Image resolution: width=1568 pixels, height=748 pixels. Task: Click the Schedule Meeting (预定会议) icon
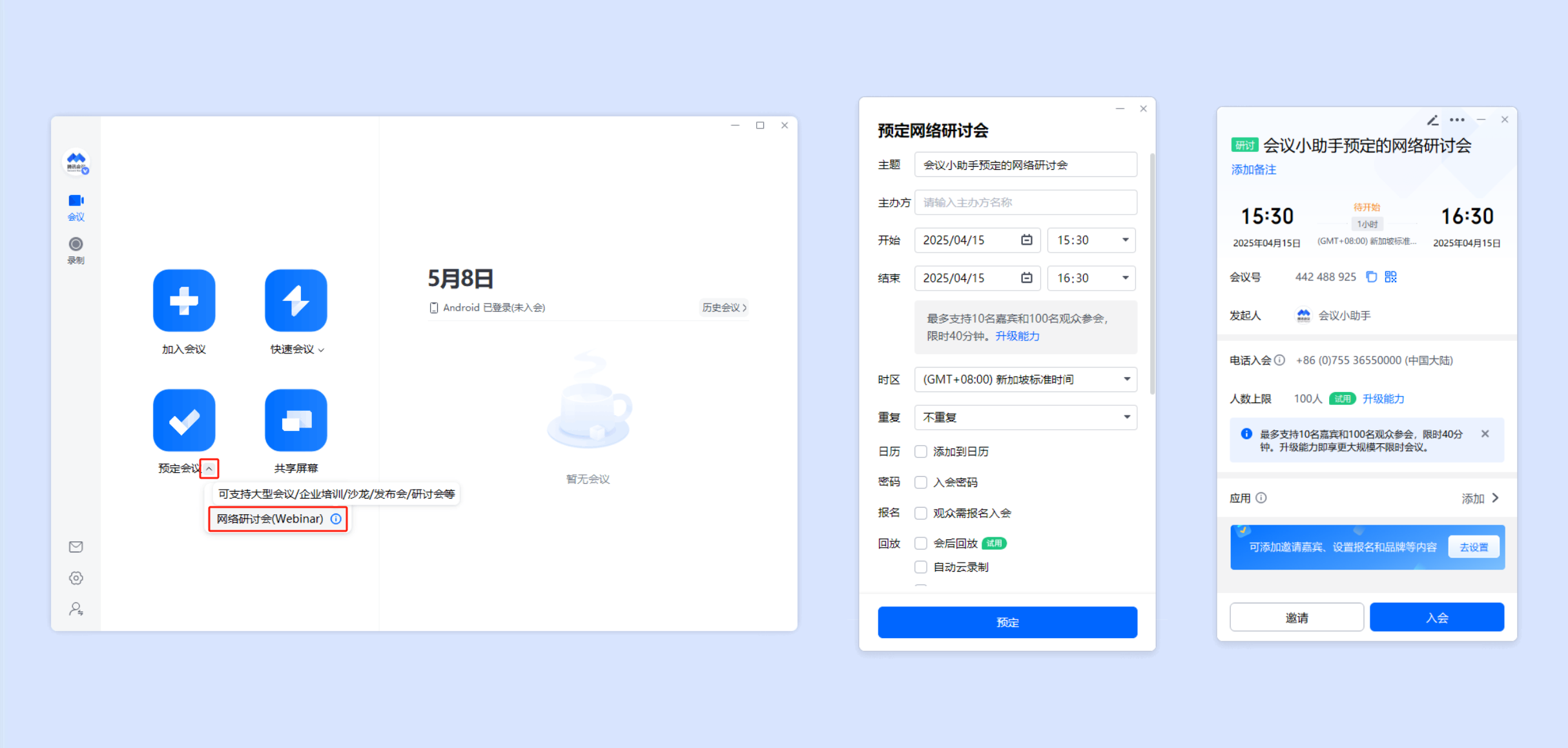pos(184,420)
